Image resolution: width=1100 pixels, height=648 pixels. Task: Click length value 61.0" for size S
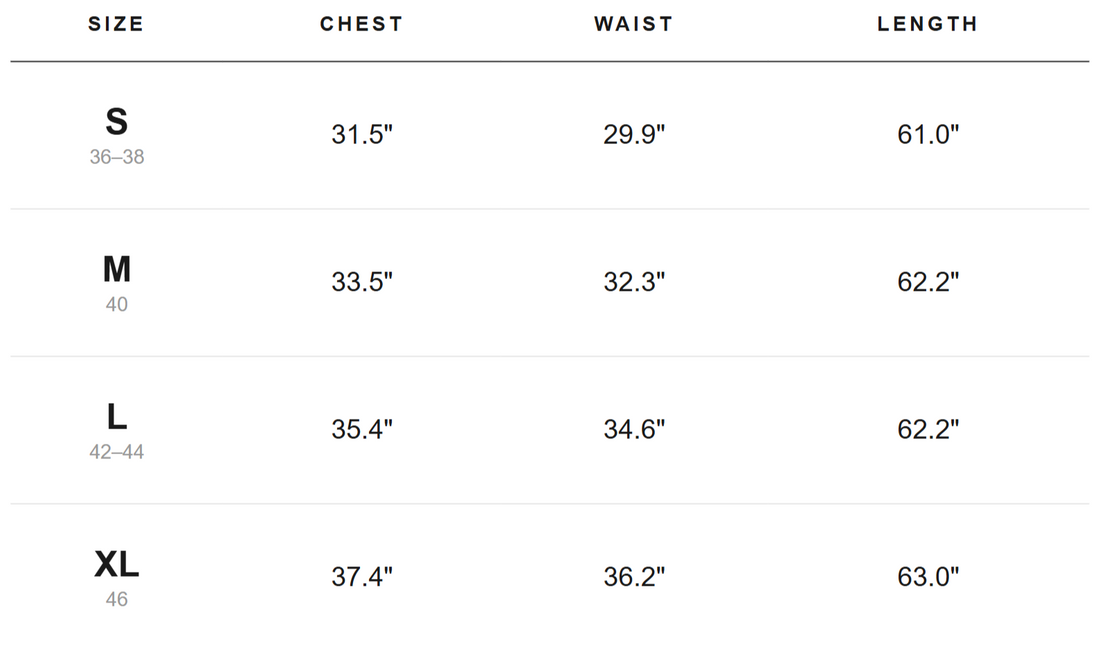pyautogui.click(x=928, y=134)
